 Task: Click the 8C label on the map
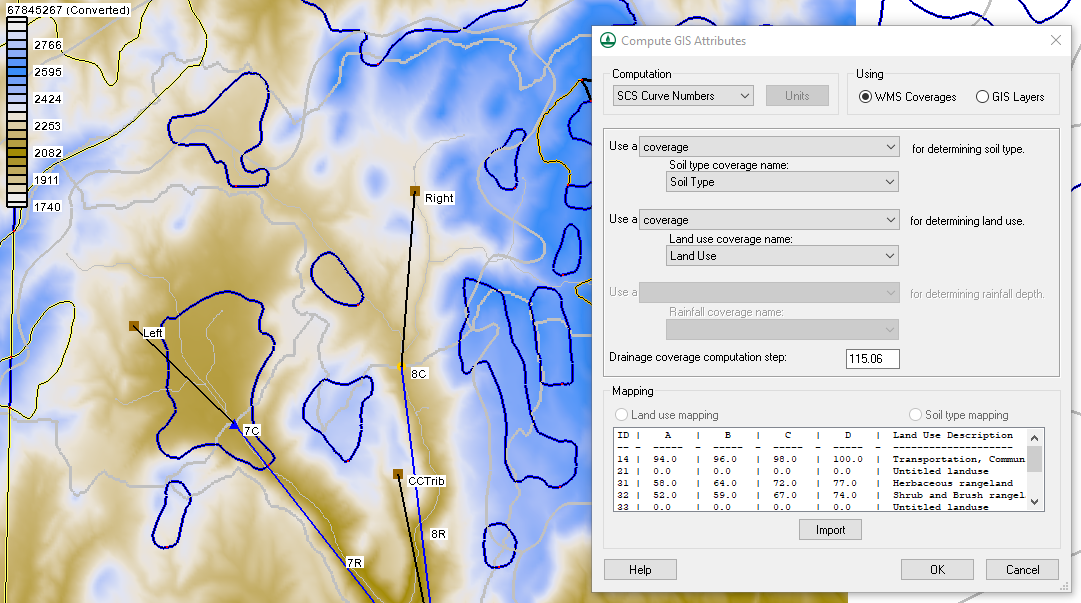click(x=418, y=374)
